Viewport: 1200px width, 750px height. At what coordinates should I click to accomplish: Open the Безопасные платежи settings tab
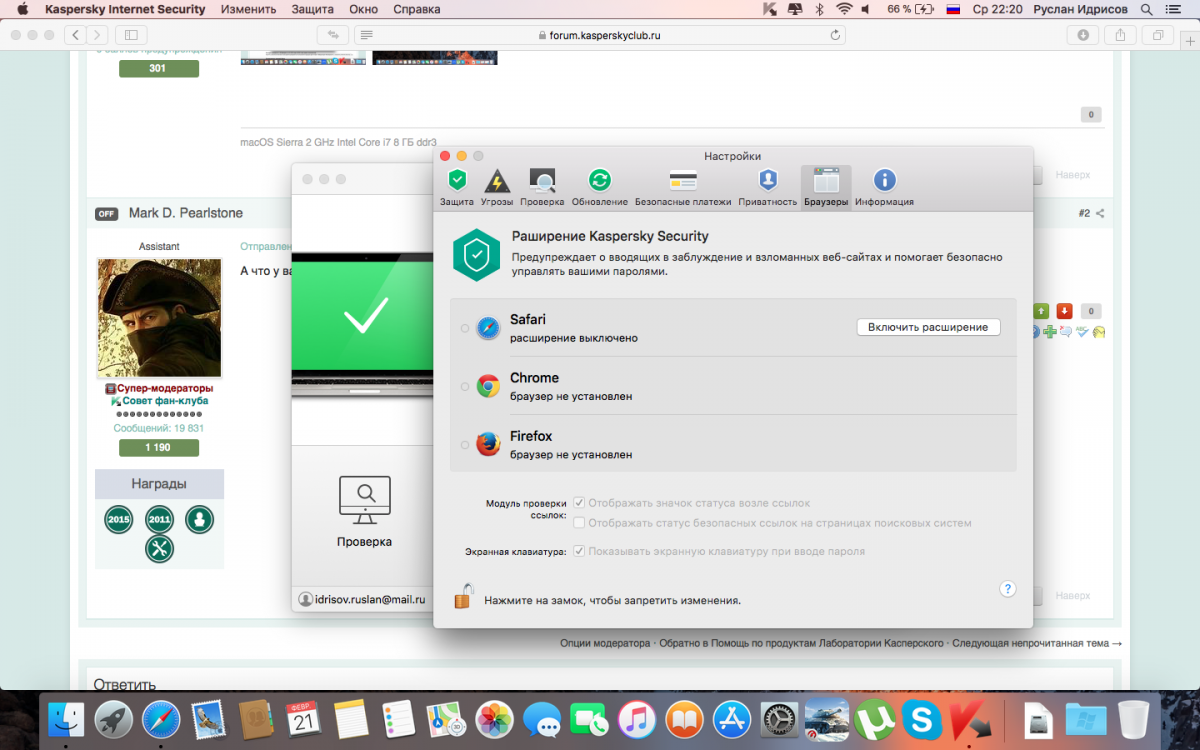pos(683,188)
